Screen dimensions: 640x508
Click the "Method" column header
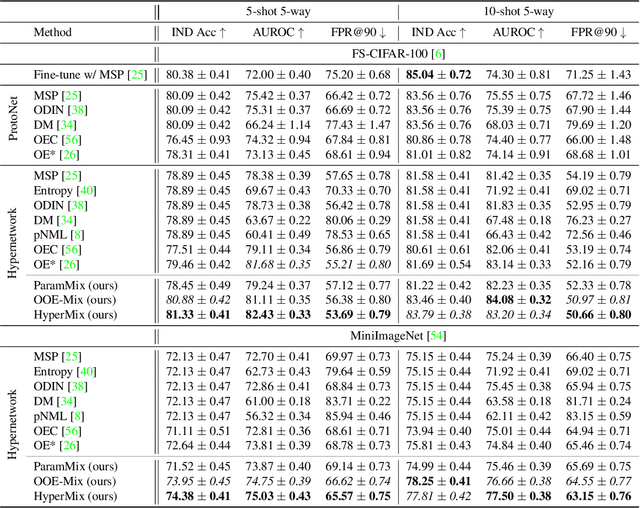tap(53, 32)
